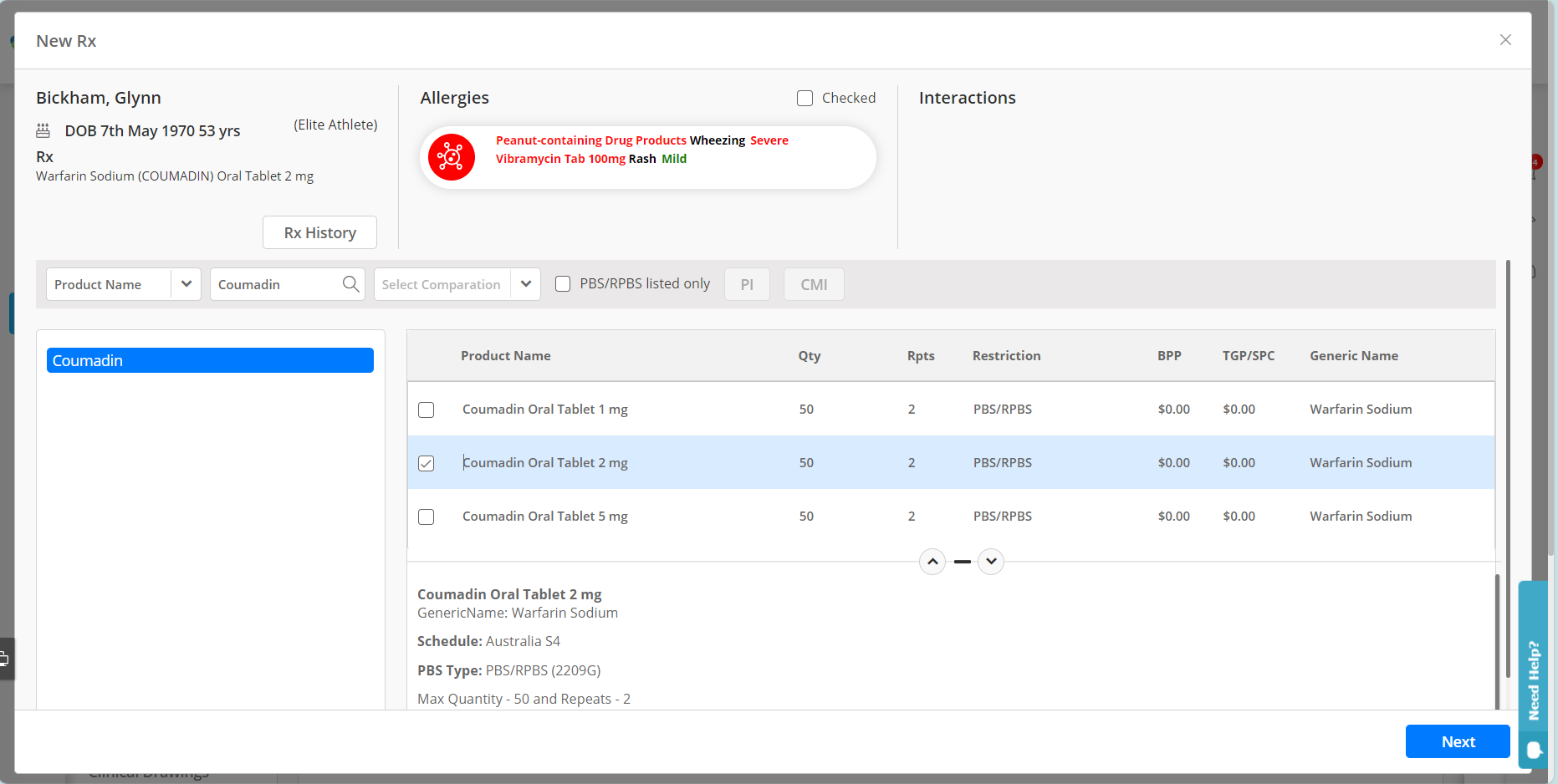
Task: Click the Schedule: Australia S4 line
Action: click(x=489, y=641)
